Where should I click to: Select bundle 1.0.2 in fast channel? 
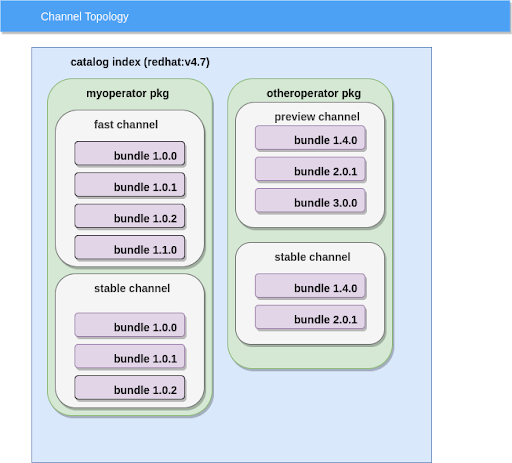tap(130, 216)
